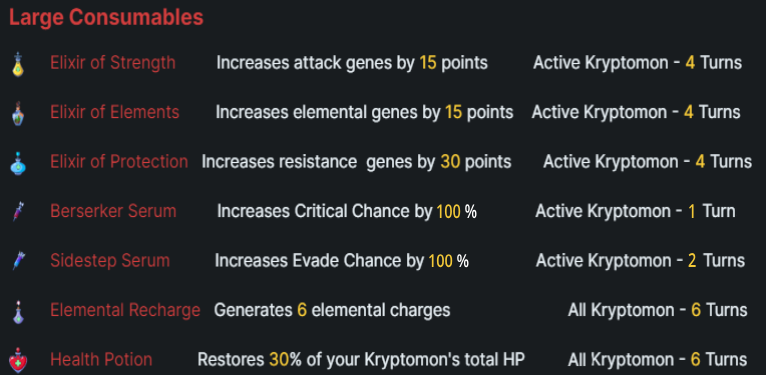The image size is (766, 375).
Task: Click the Berserker Serum syringe icon
Action: click(18, 211)
